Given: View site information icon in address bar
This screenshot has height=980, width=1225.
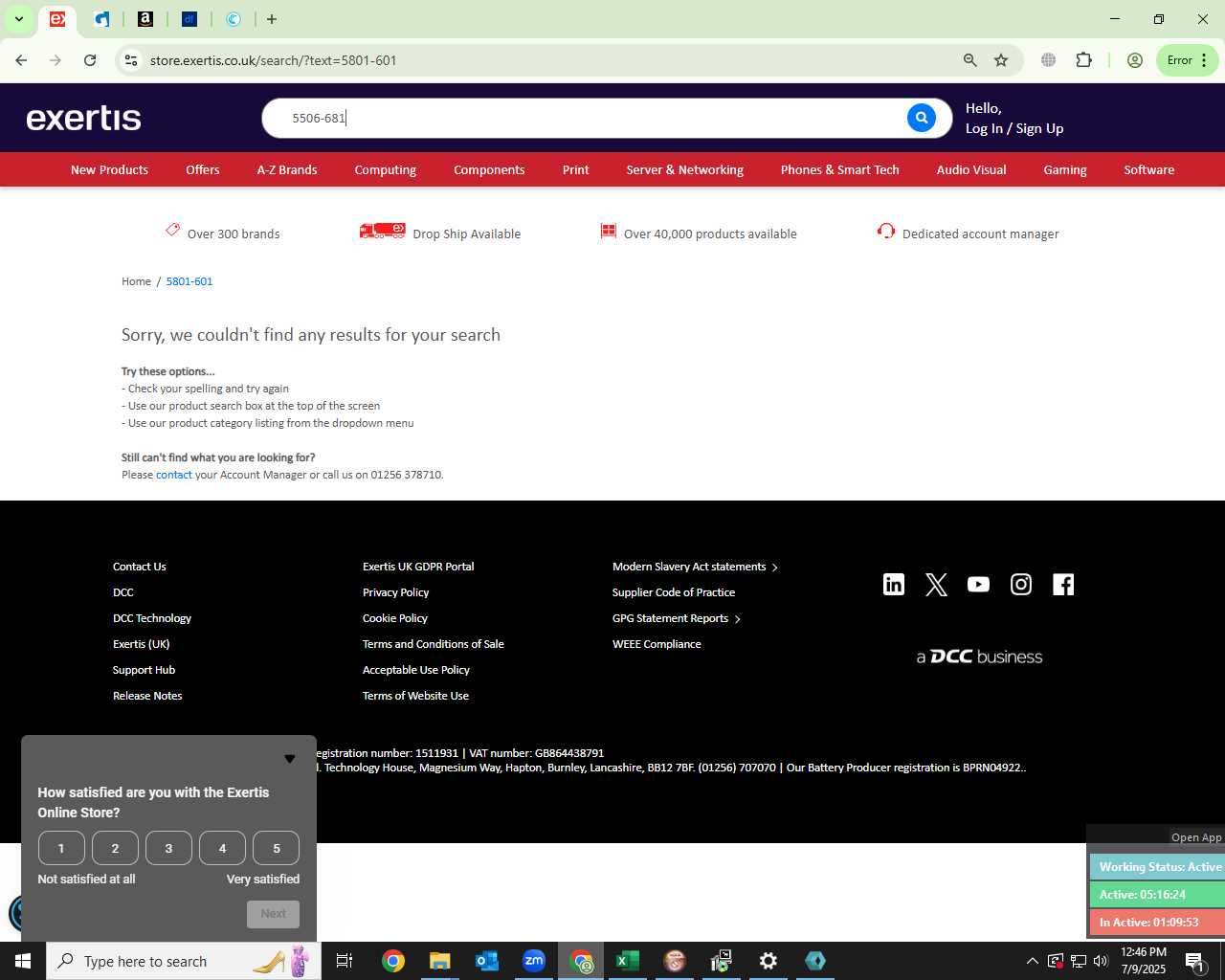Looking at the screenshot, I should point(131,60).
